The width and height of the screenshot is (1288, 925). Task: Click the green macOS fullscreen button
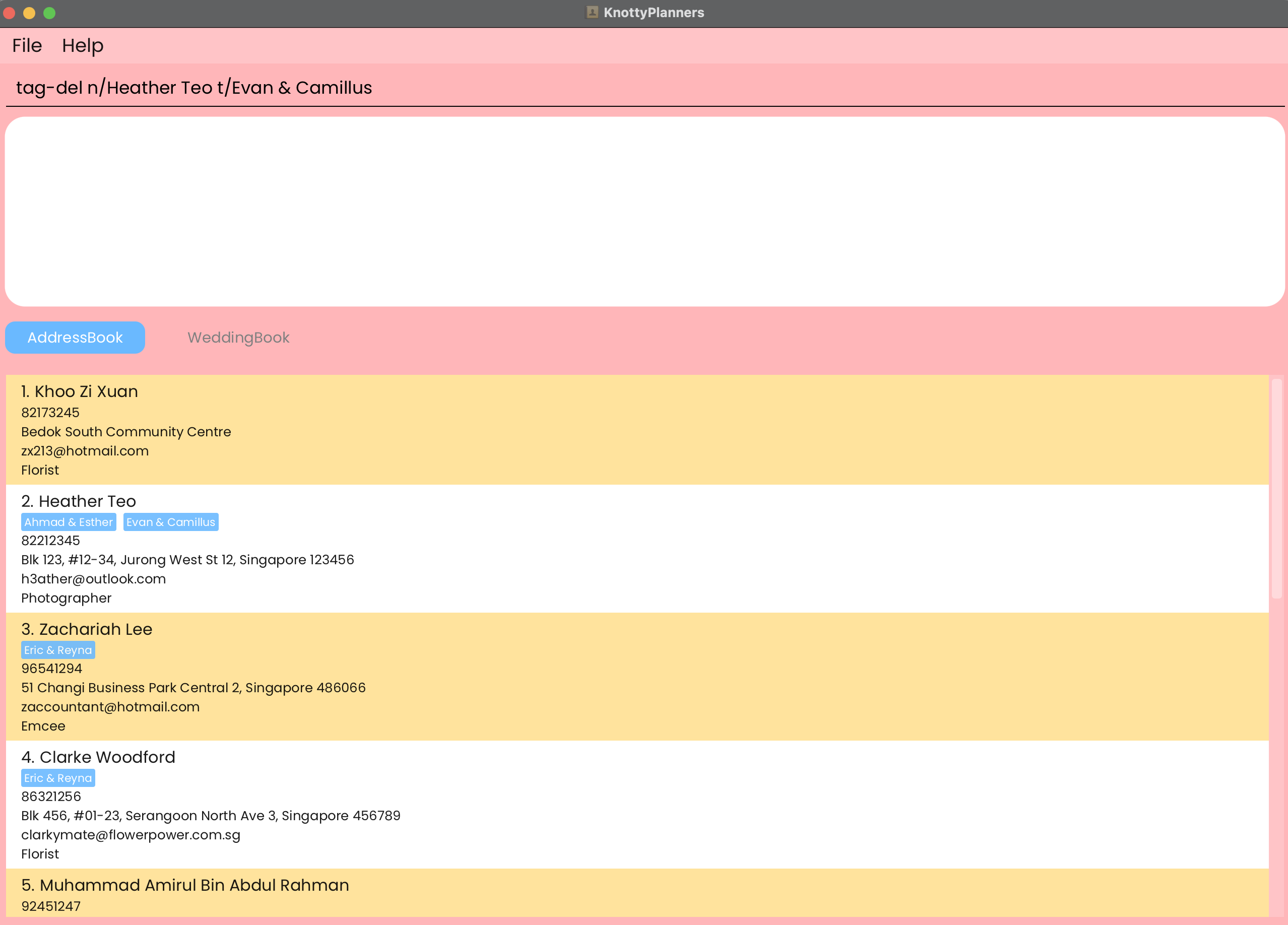click(x=49, y=13)
